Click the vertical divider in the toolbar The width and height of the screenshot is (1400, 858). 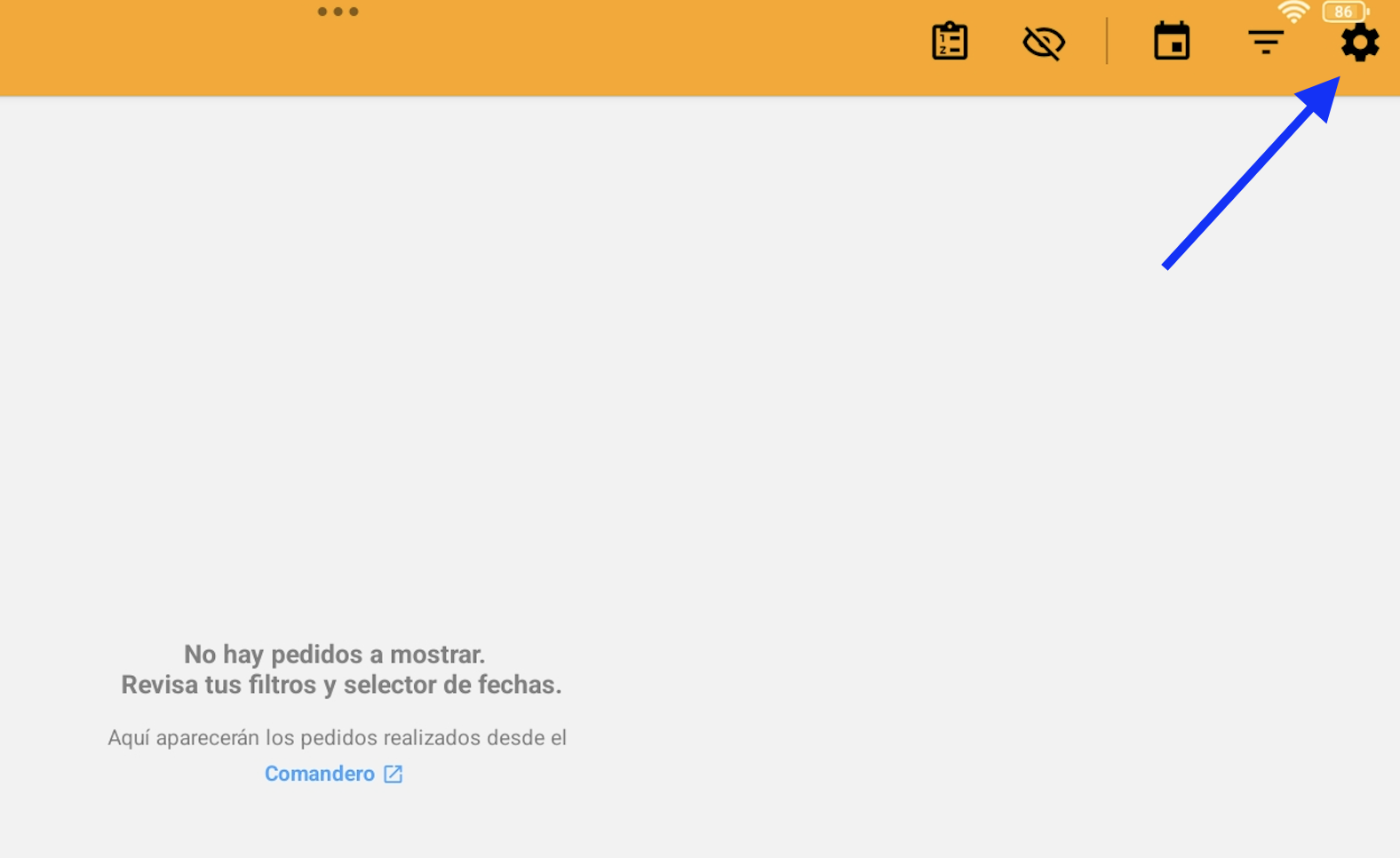(x=1107, y=42)
